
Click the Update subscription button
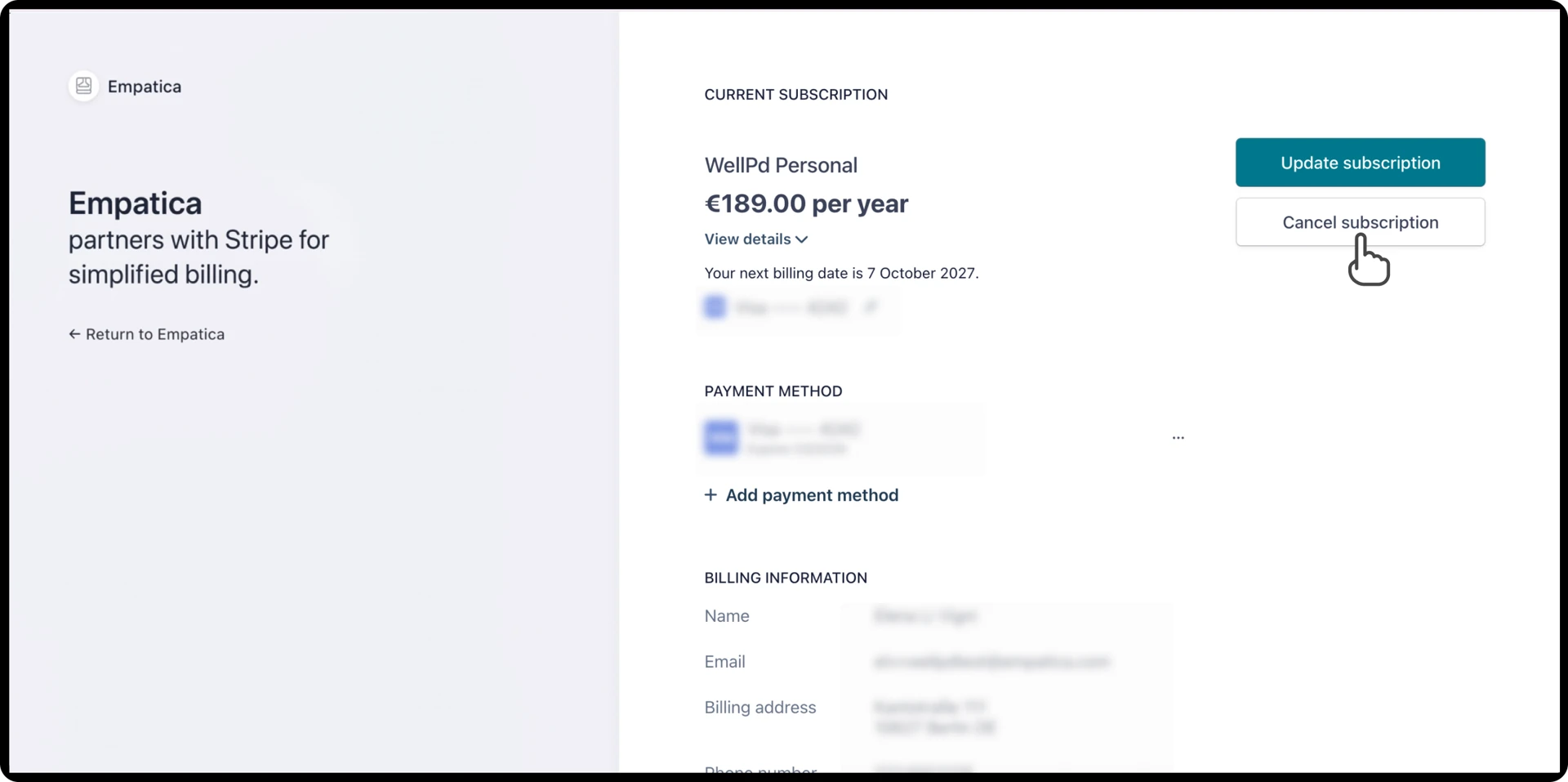1360,163
